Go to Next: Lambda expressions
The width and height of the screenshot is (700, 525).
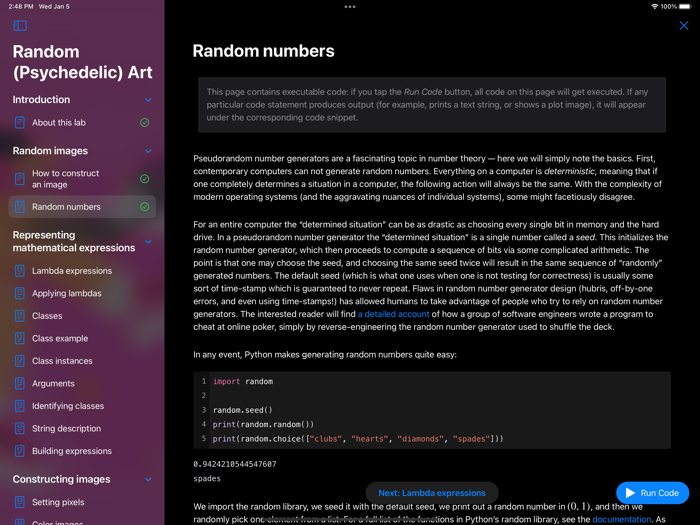click(432, 493)
